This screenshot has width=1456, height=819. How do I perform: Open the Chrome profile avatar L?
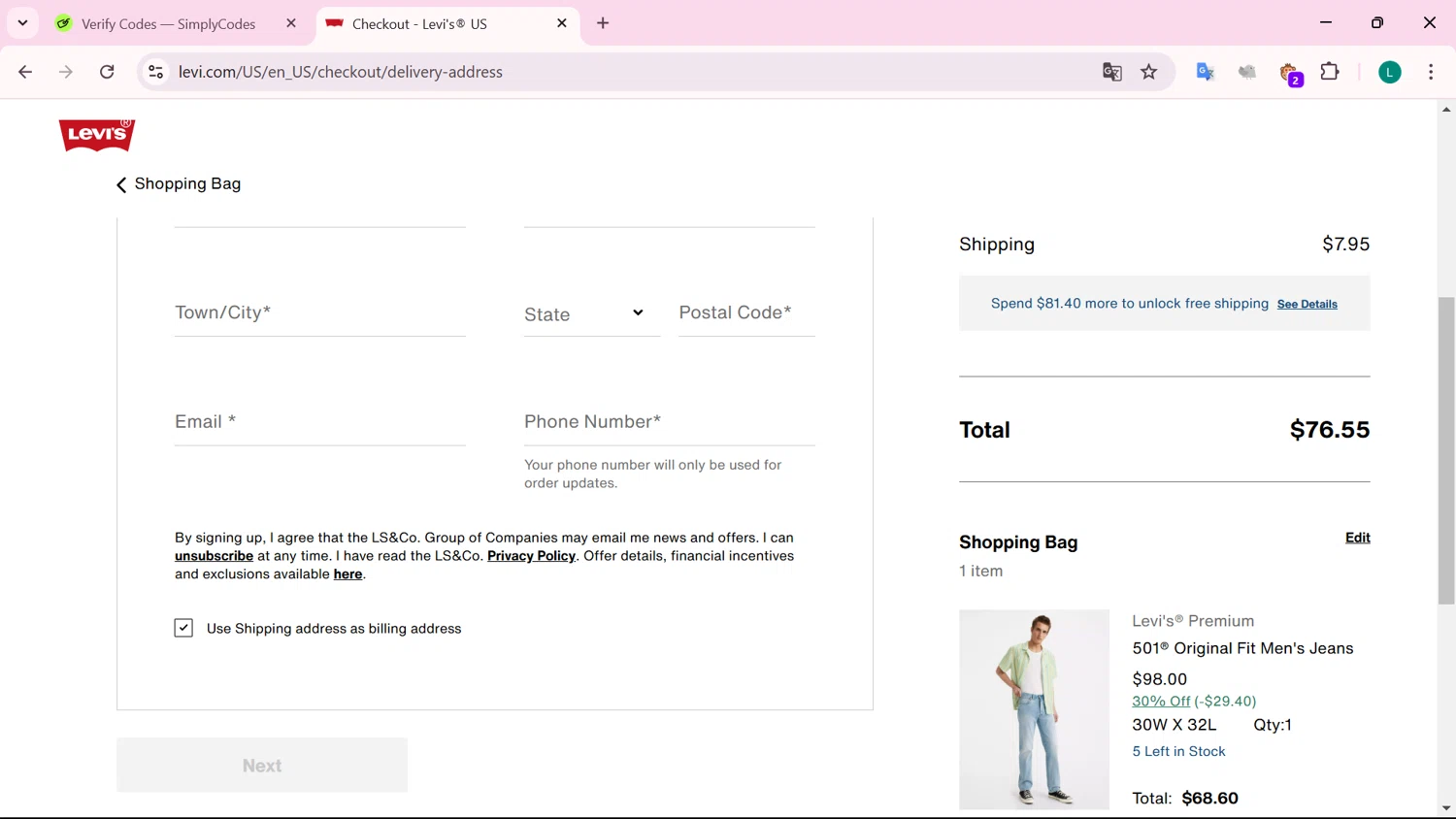tap(1390, 72)
